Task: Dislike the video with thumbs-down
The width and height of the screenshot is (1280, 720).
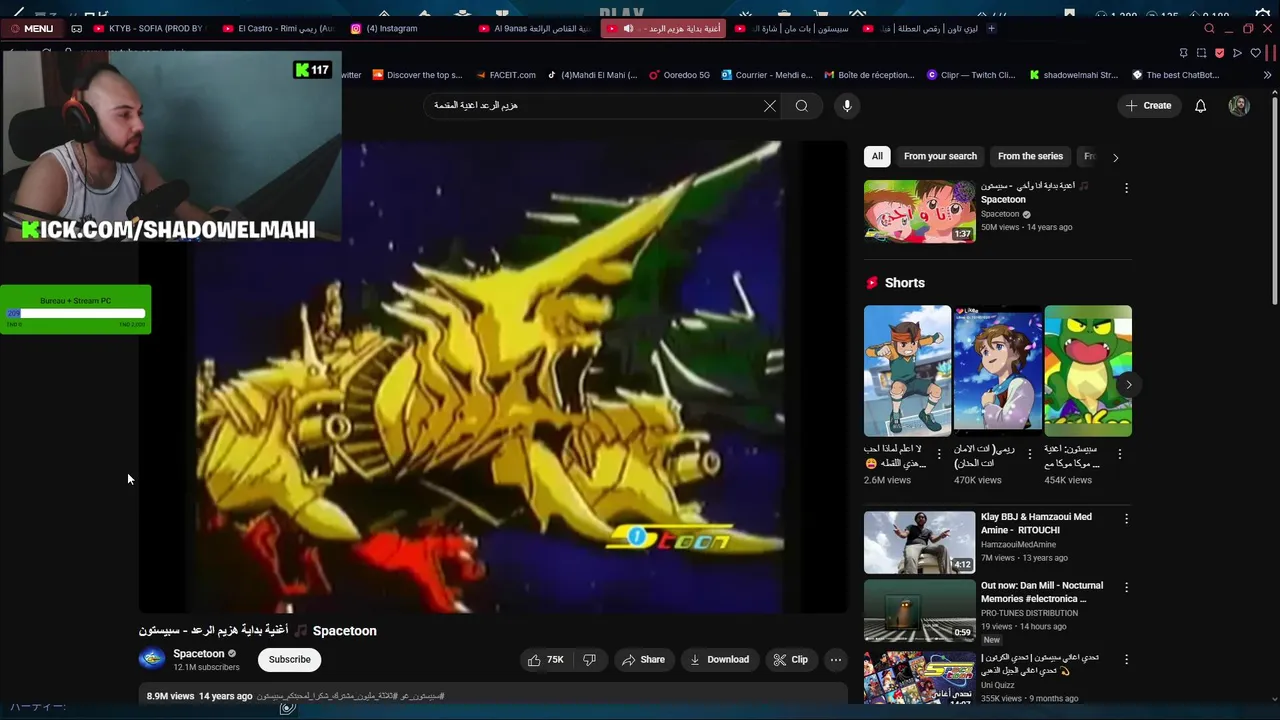Action: pos(589,660)
